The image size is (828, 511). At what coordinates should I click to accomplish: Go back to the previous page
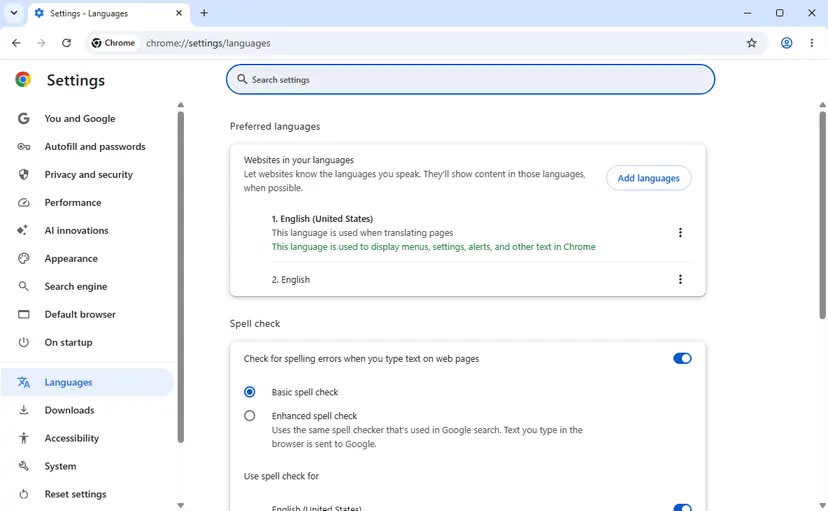coord(16,43)
